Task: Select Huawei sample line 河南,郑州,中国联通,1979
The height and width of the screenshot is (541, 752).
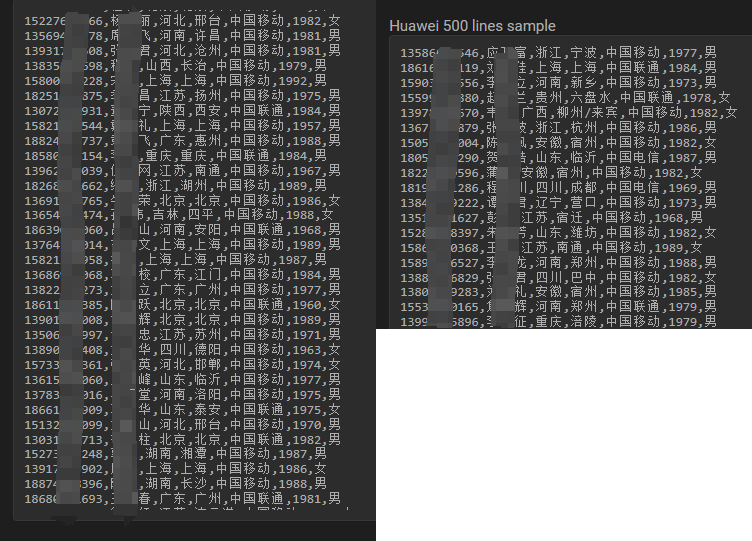Action: pyautogui.click(x=558, y=306)
